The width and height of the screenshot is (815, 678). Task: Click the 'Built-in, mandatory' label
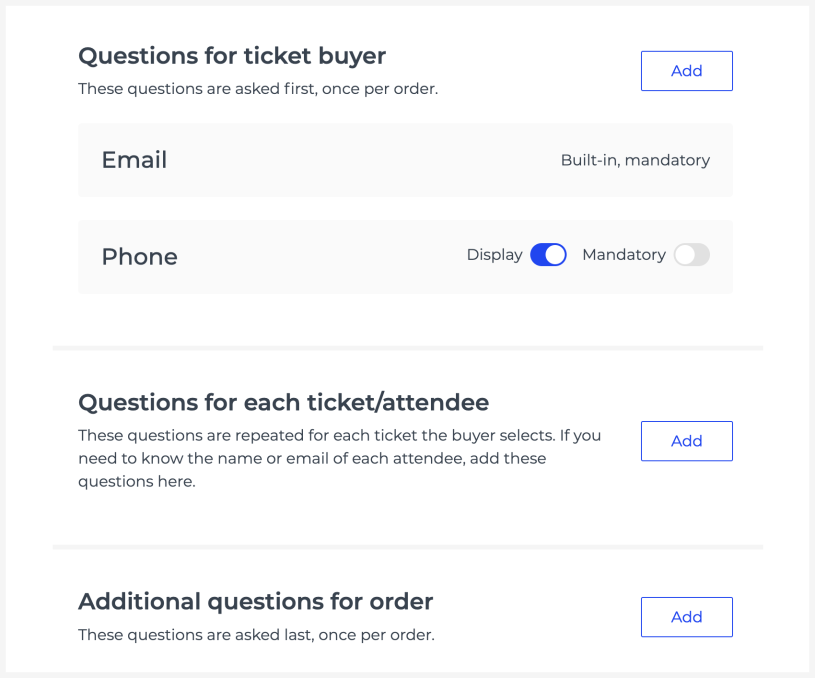tap(635, 160)
